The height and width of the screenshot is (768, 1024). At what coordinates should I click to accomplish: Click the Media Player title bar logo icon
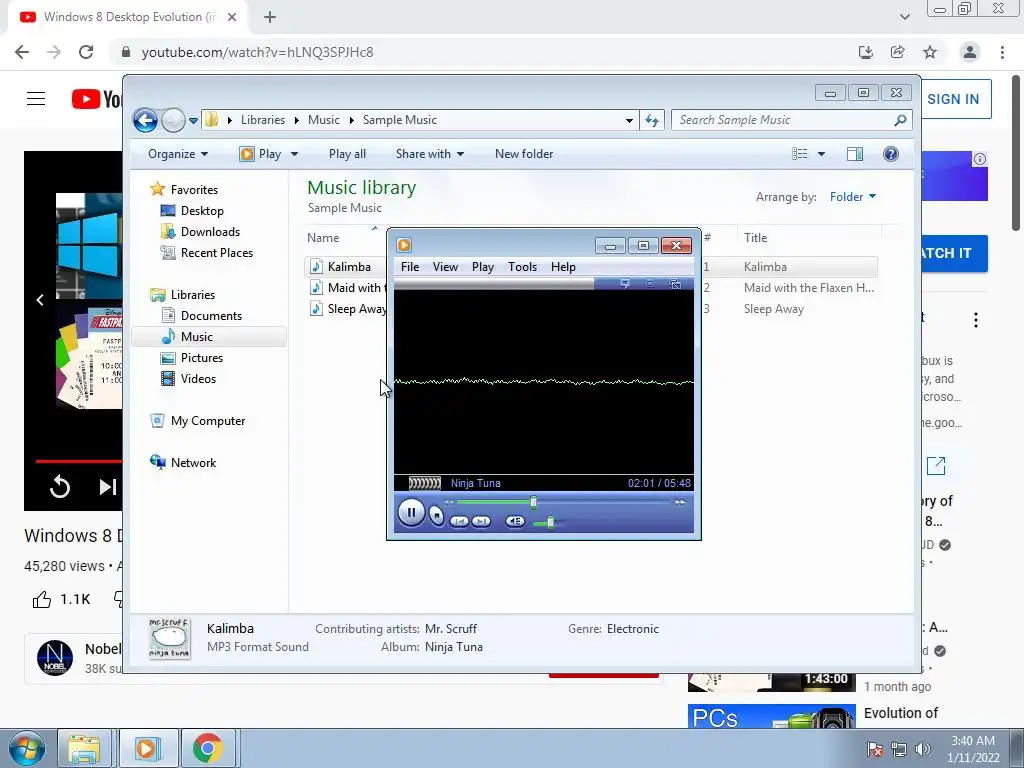pos(404,245)
